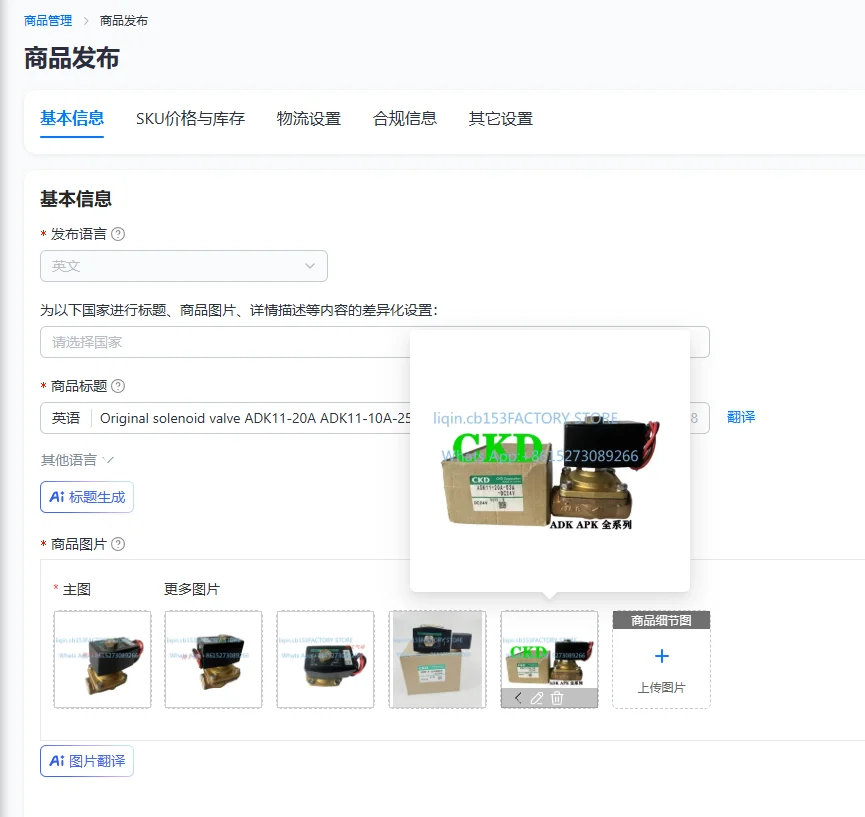Click into the English product title field
The image size is (865, 817).
pyautogui.click(x=254, y=418)
